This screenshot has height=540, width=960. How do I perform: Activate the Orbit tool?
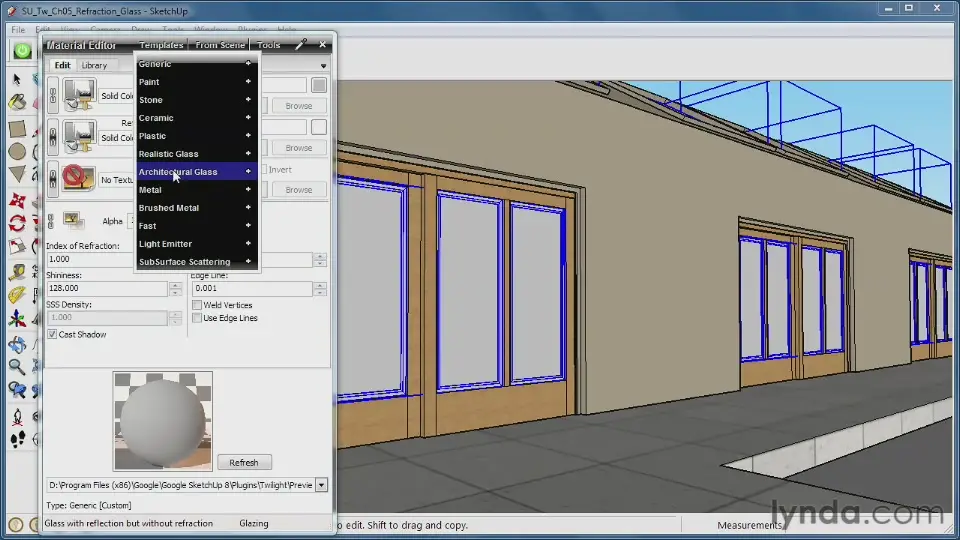(17, 344)
